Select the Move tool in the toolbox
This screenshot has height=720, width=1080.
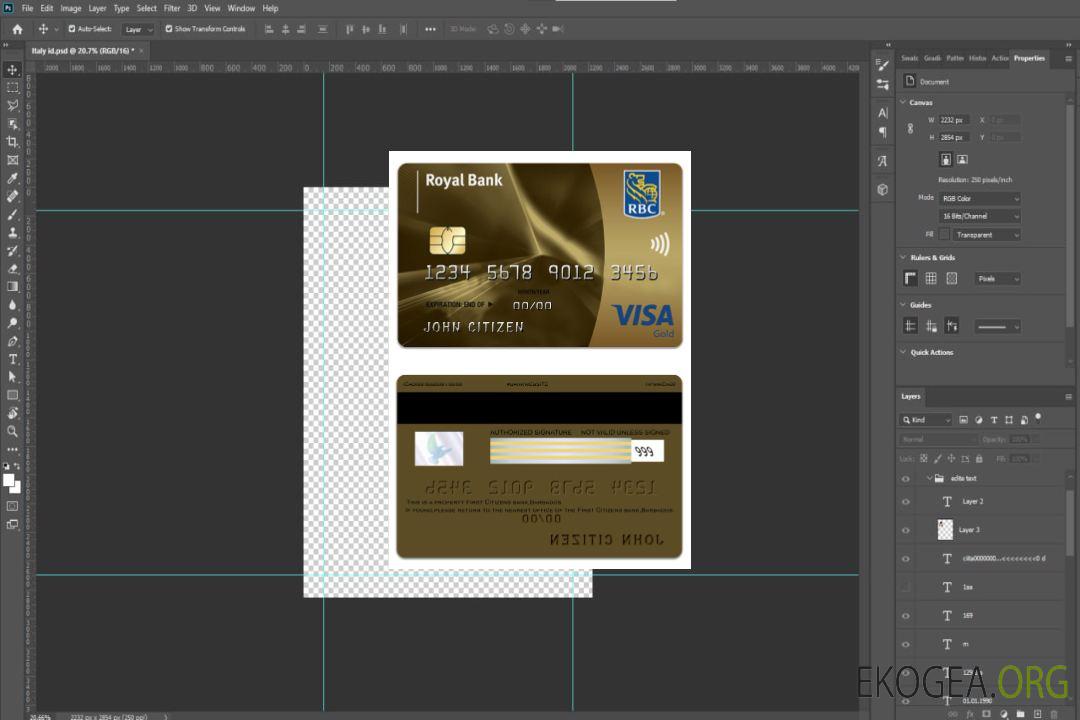point(12,70)
